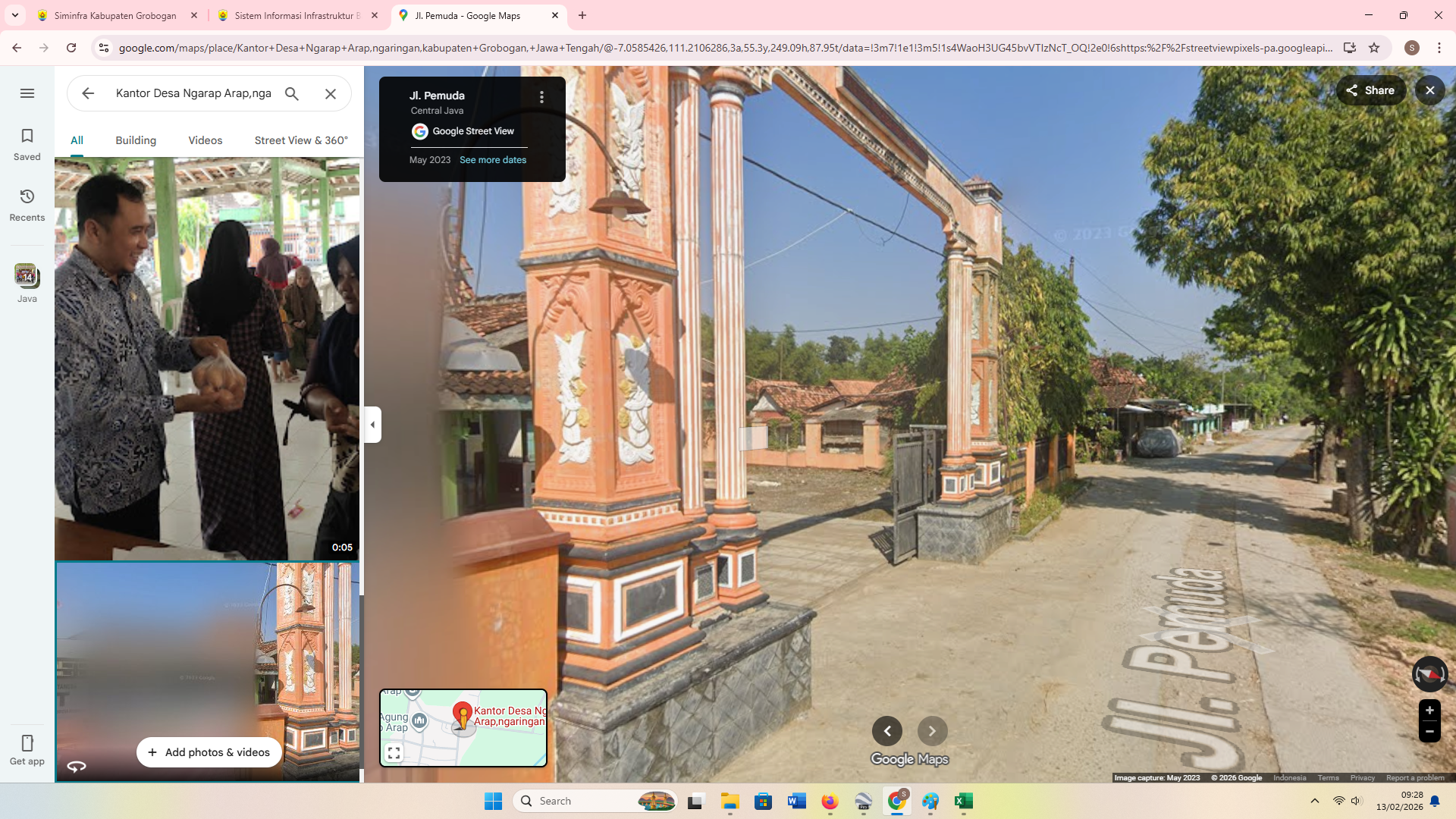Open Jl. Pemuda more options menu
The height and width of the screenshot is (819, 1456).
coord(541,97)
